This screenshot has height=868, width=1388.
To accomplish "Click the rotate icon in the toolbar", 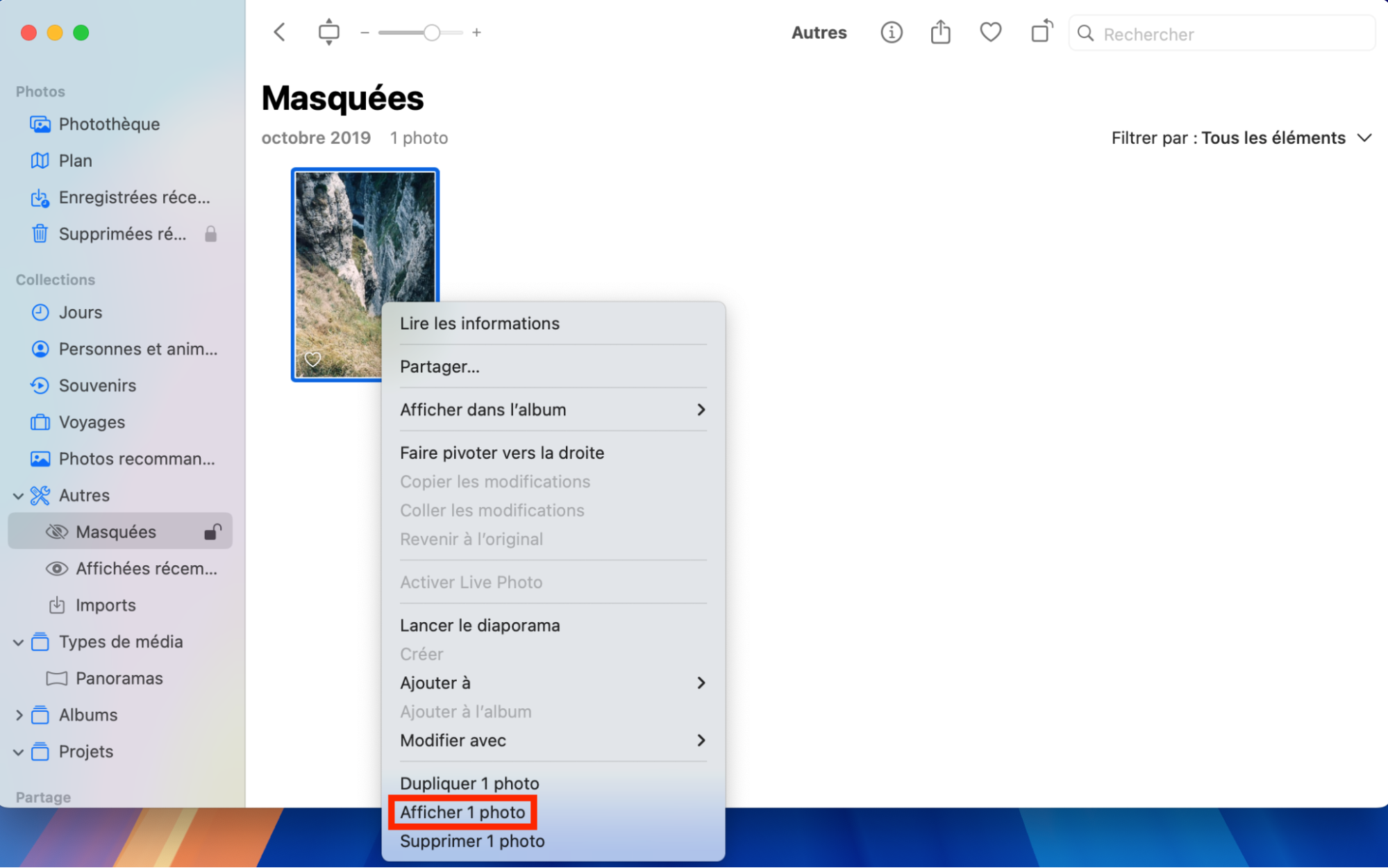I will [1040, 32].
